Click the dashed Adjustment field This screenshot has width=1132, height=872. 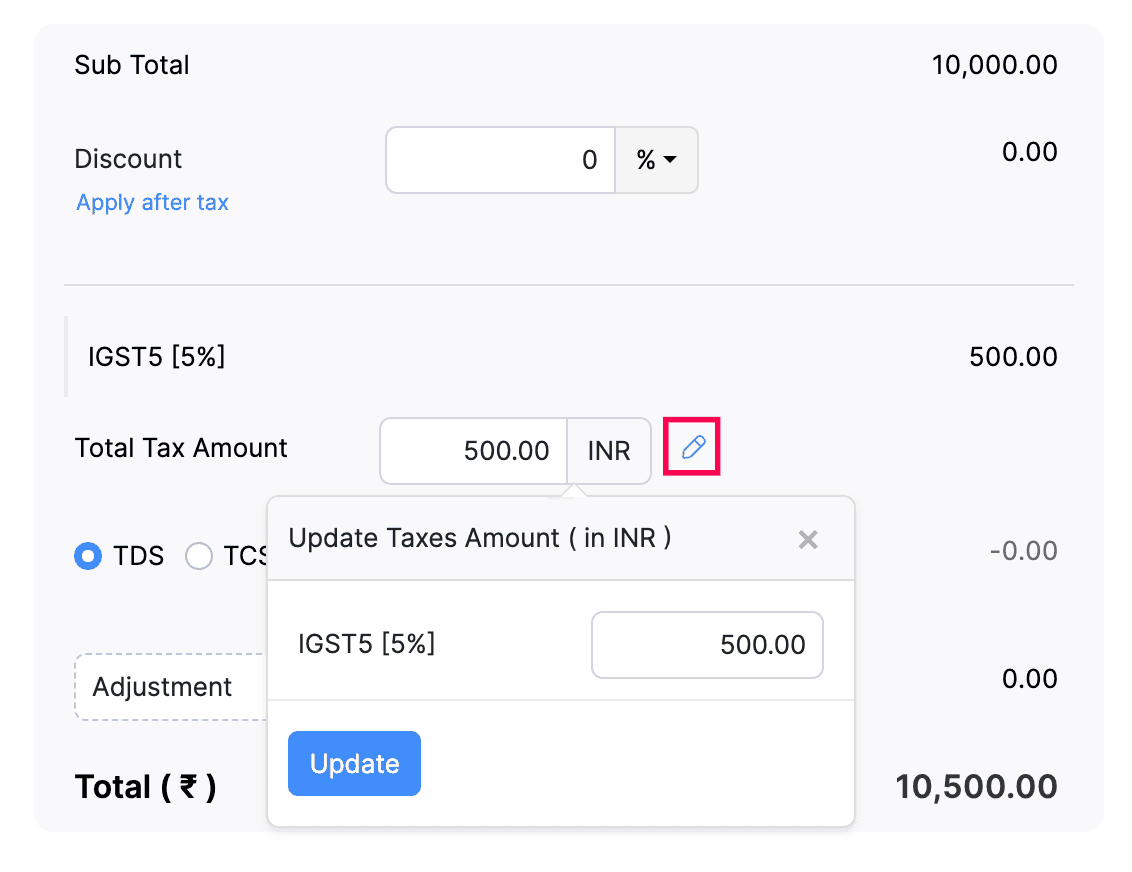click(x=162, y=687)
